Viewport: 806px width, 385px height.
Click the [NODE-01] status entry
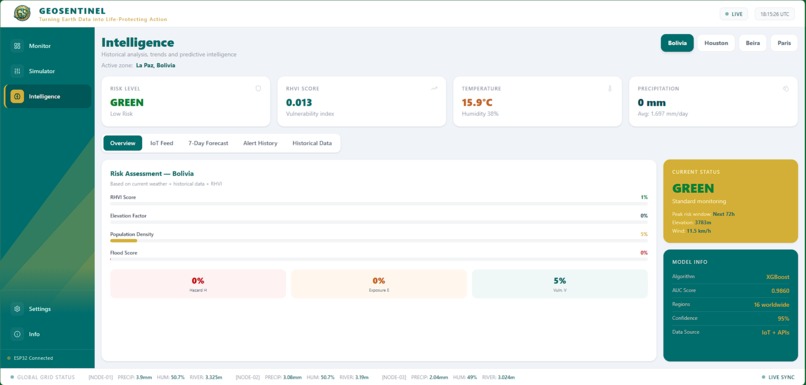(155, 377)
